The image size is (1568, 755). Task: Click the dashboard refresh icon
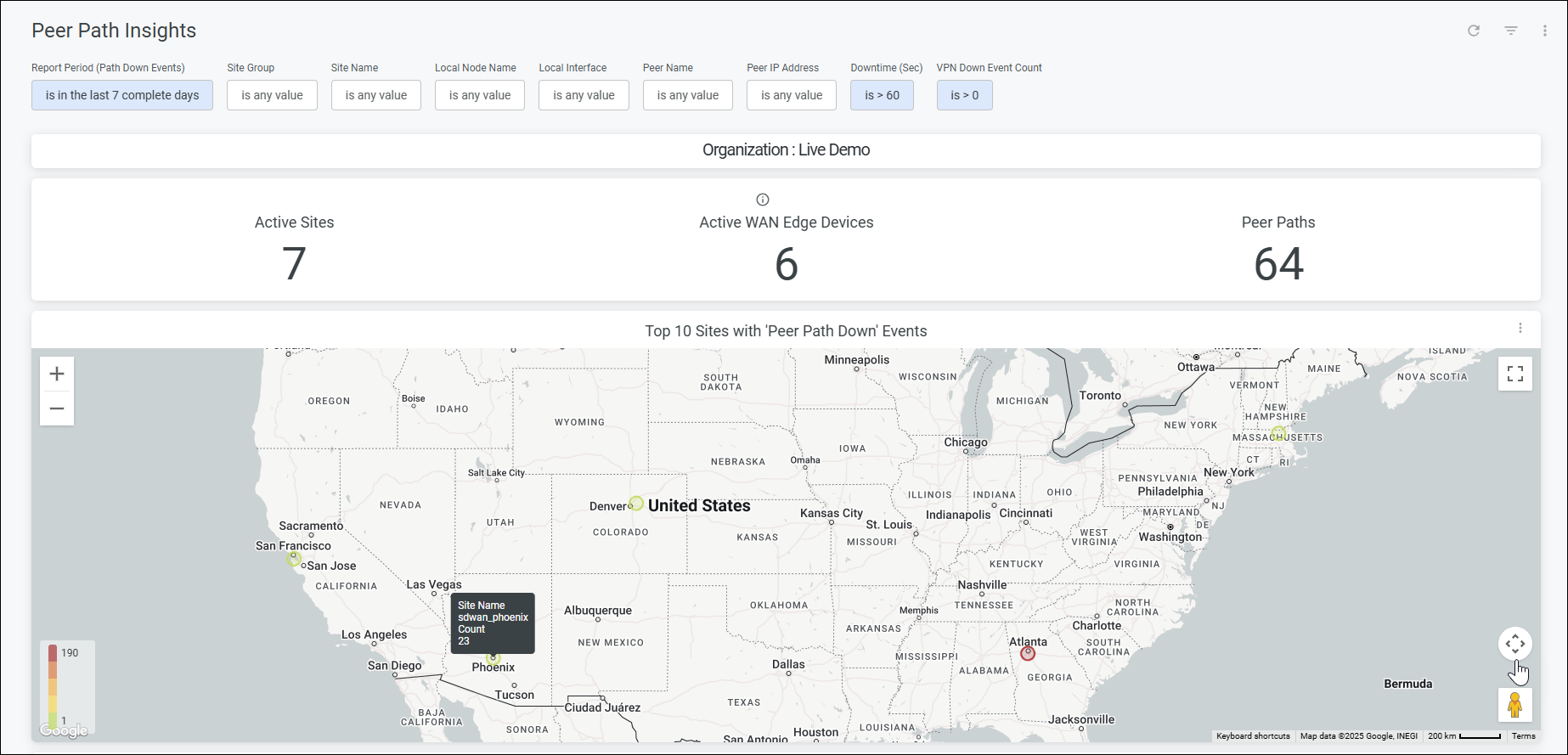(x=1474, y=31)
